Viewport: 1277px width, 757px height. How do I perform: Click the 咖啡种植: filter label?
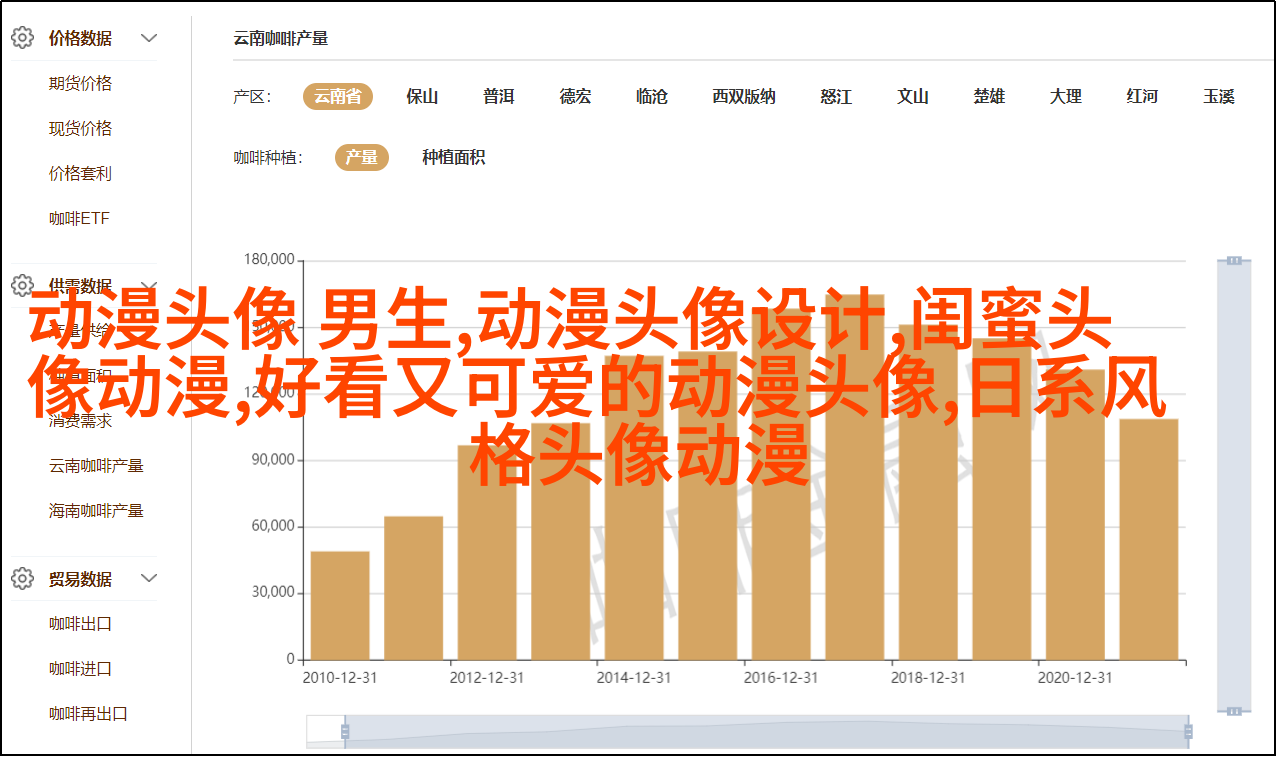pyautogui.click(x=268, y=157)
